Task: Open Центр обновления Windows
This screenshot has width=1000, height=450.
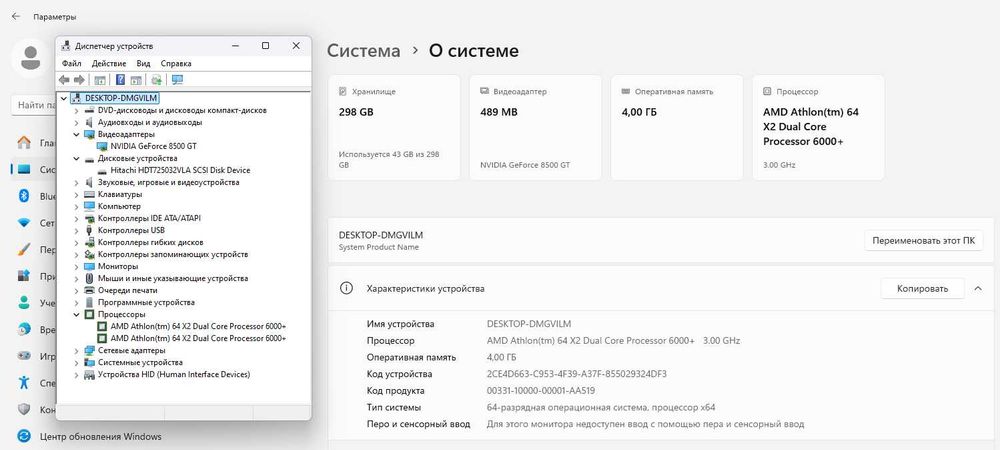Action: tap(101, 437)
